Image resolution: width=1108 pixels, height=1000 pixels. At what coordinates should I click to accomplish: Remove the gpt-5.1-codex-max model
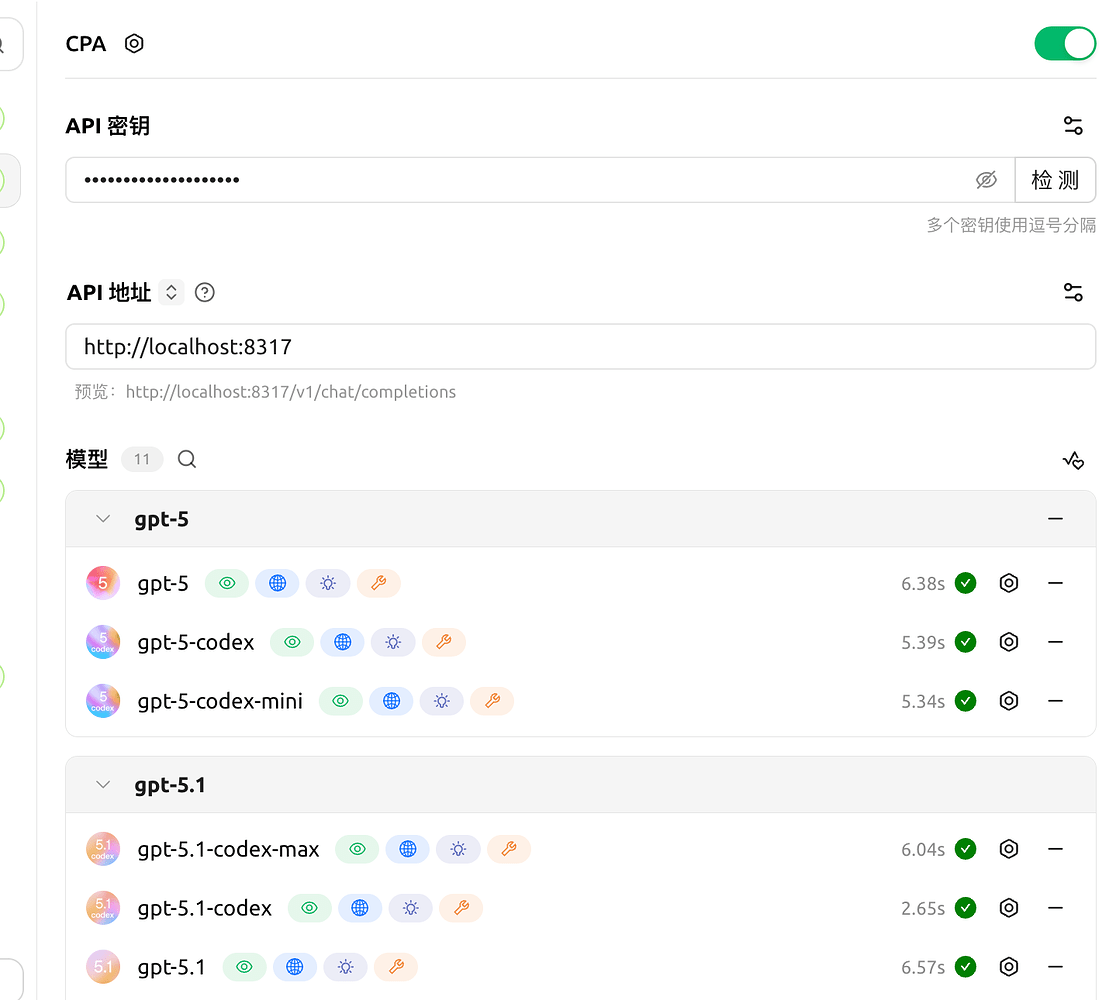click(x=1055, y=849)
